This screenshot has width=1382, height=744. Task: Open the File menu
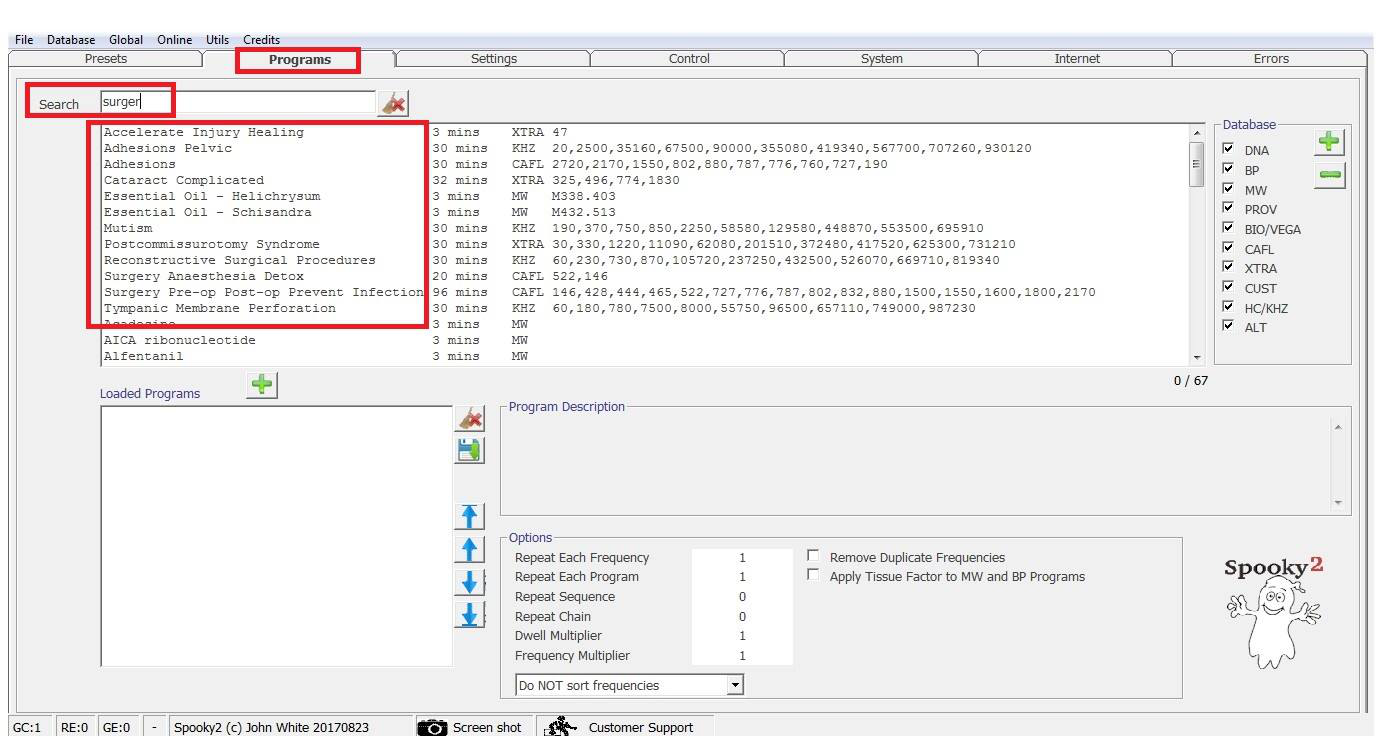coord(24,40)
